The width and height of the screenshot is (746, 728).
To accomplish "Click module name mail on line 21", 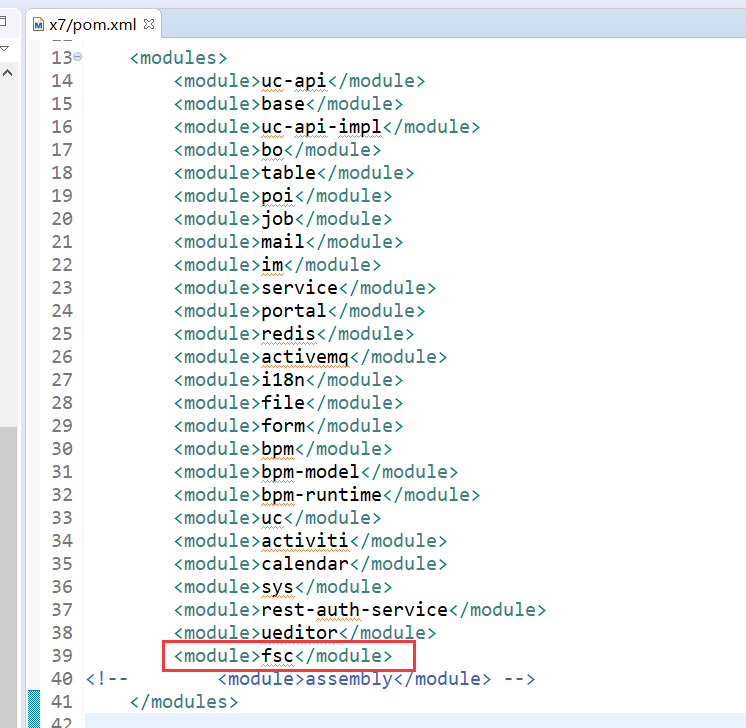I will [x=283, y=242].
